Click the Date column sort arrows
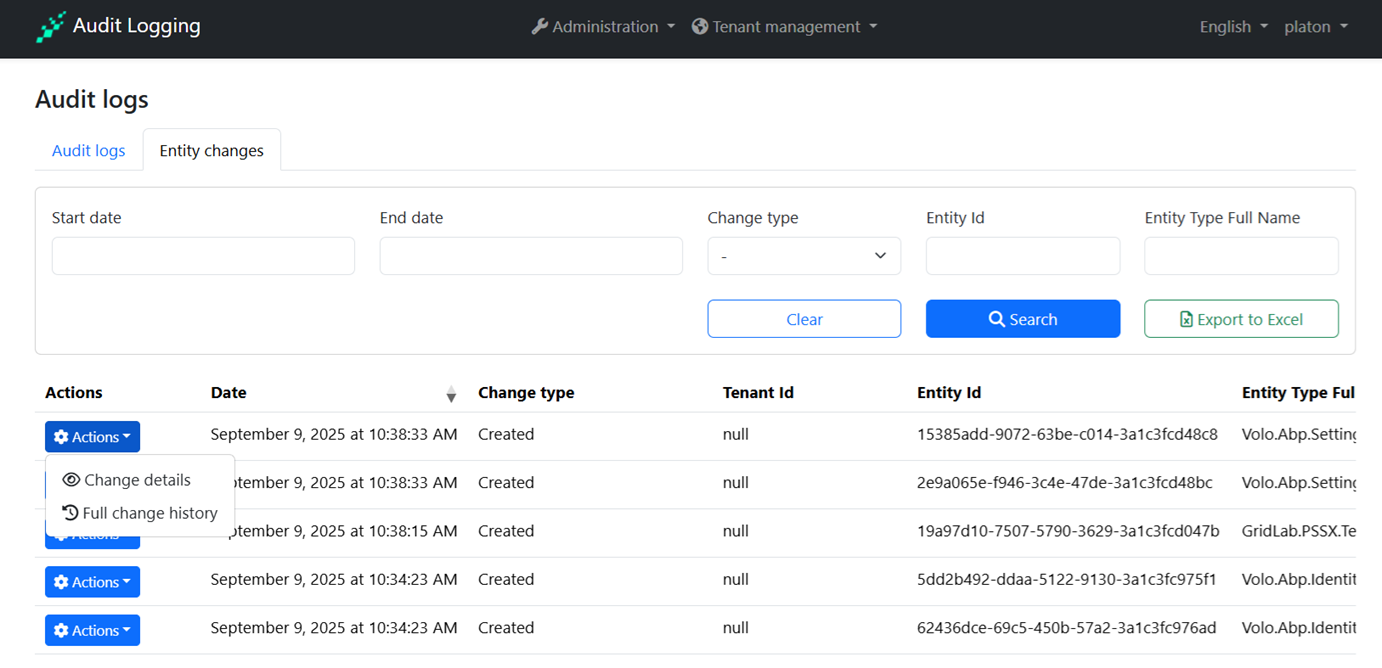 [x=451, y=394]
